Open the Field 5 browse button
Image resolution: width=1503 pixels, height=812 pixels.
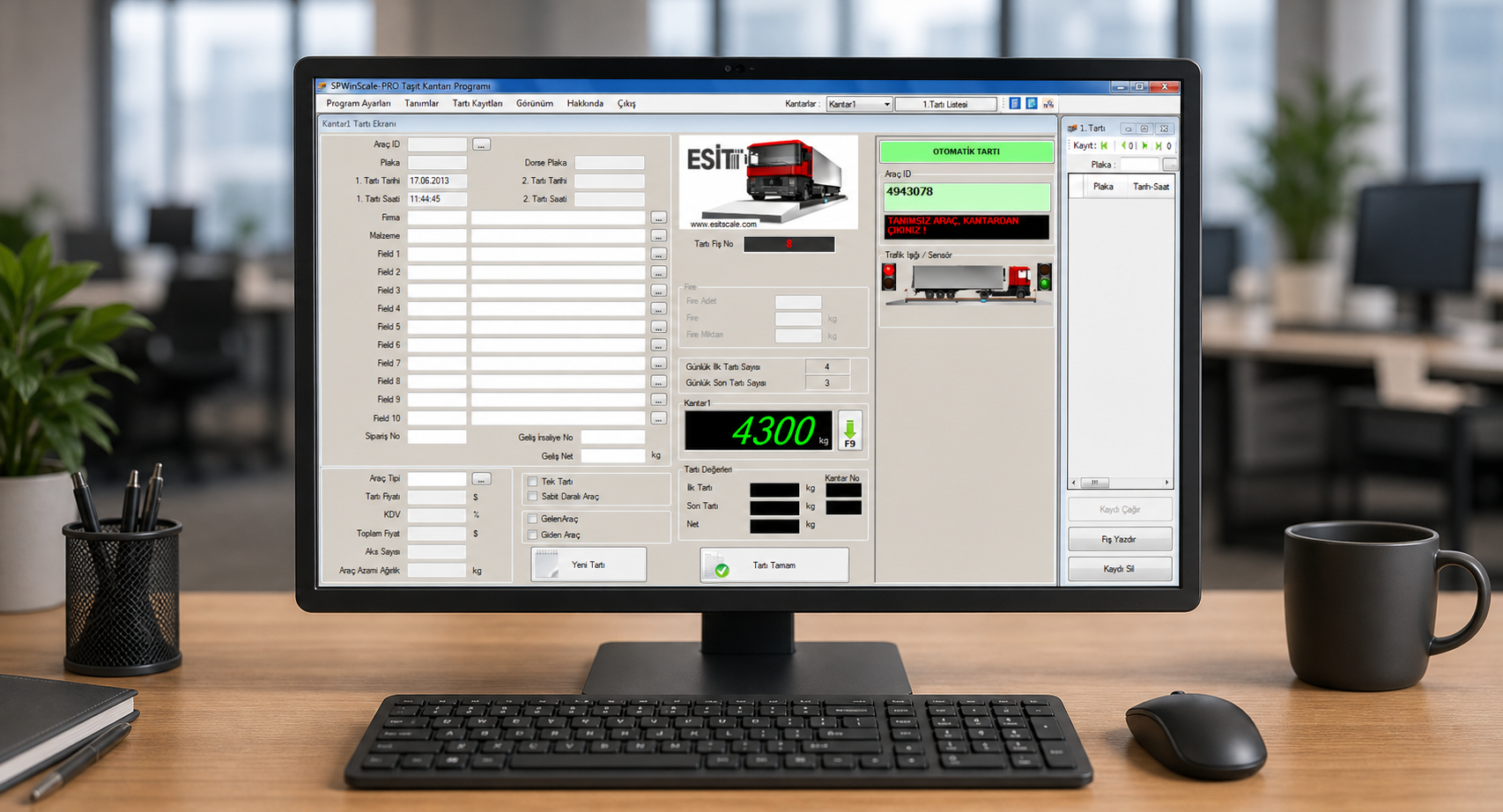658,328
